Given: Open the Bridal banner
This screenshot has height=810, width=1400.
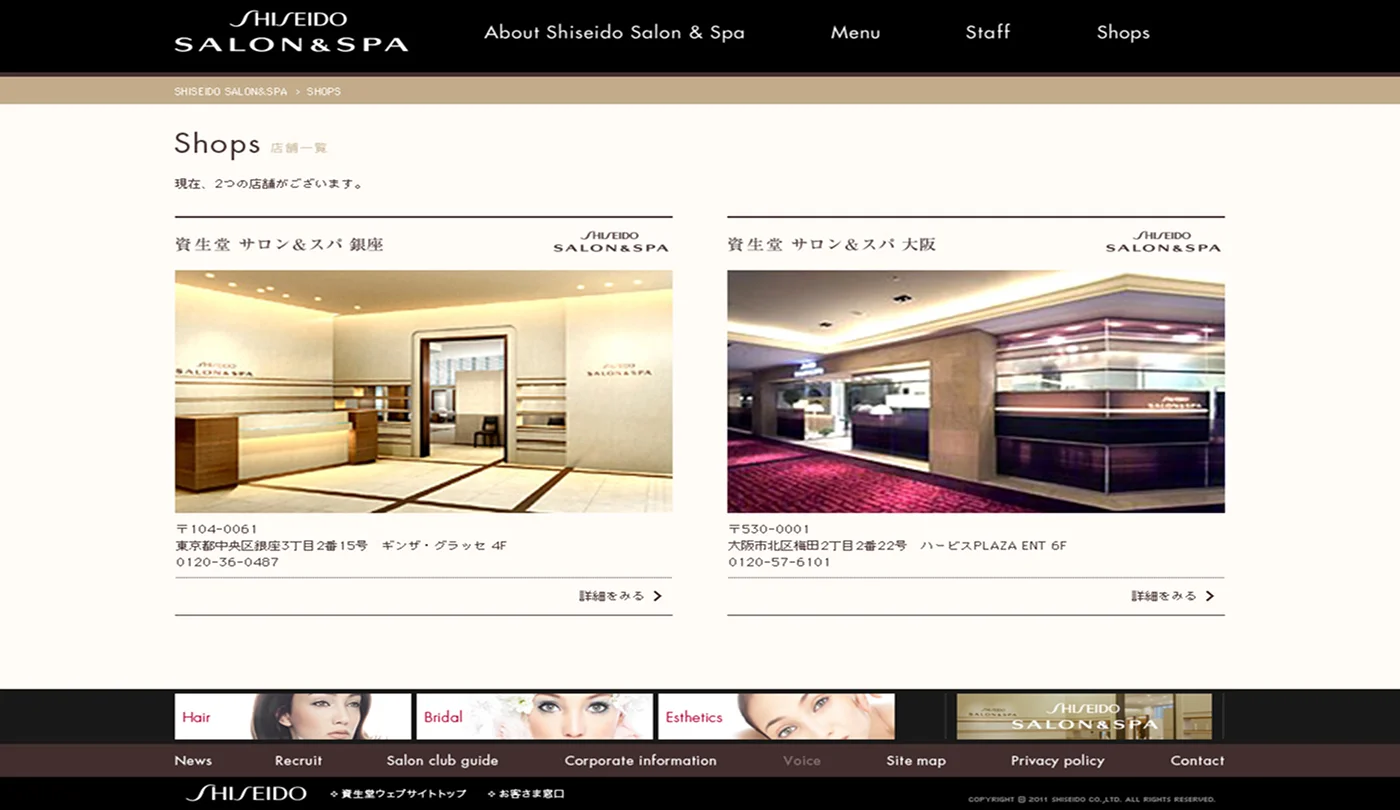Looking at the screenshot, I should point(535,716).
